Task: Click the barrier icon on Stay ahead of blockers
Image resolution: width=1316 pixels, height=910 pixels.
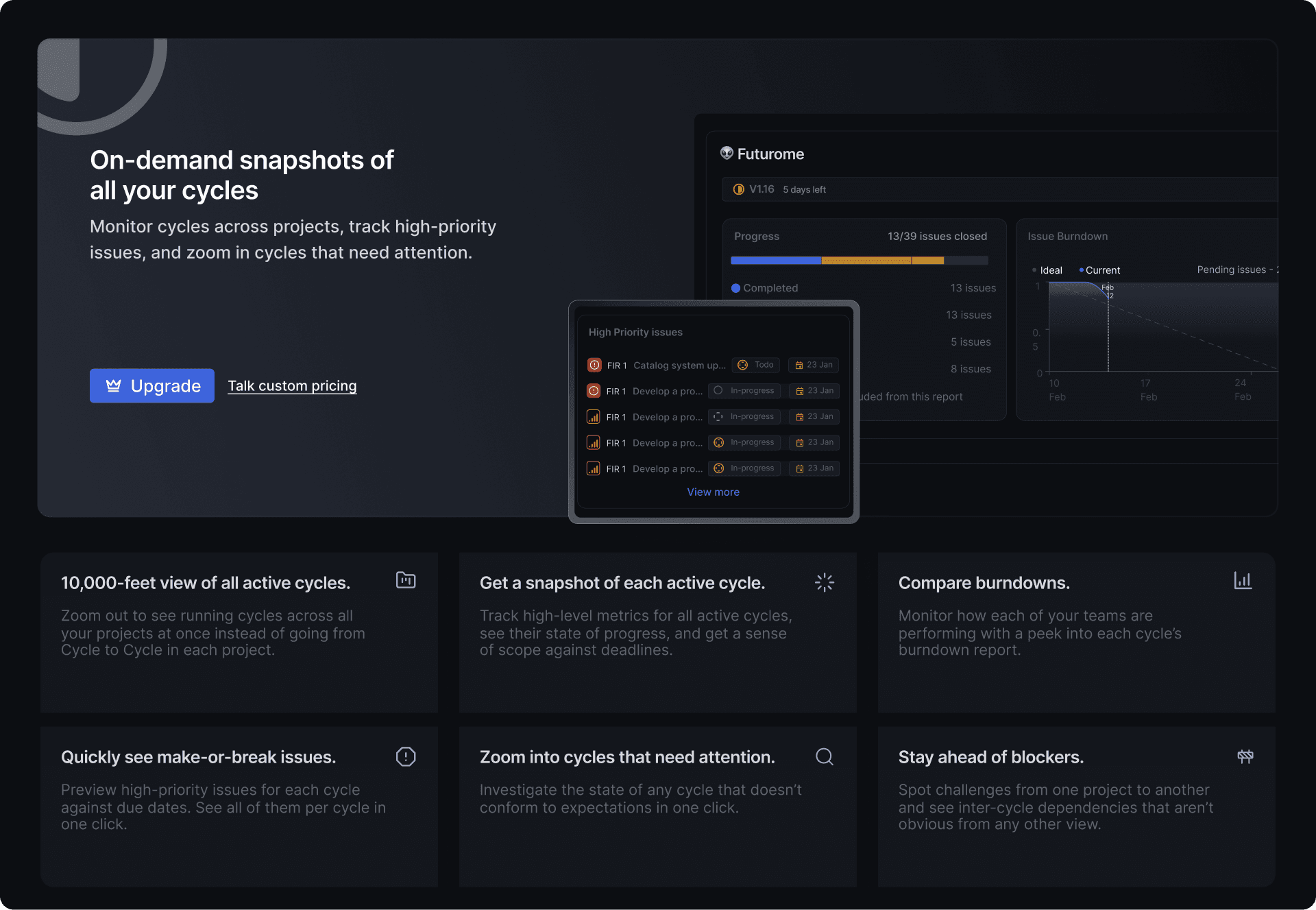Action: click(1245, 756)
